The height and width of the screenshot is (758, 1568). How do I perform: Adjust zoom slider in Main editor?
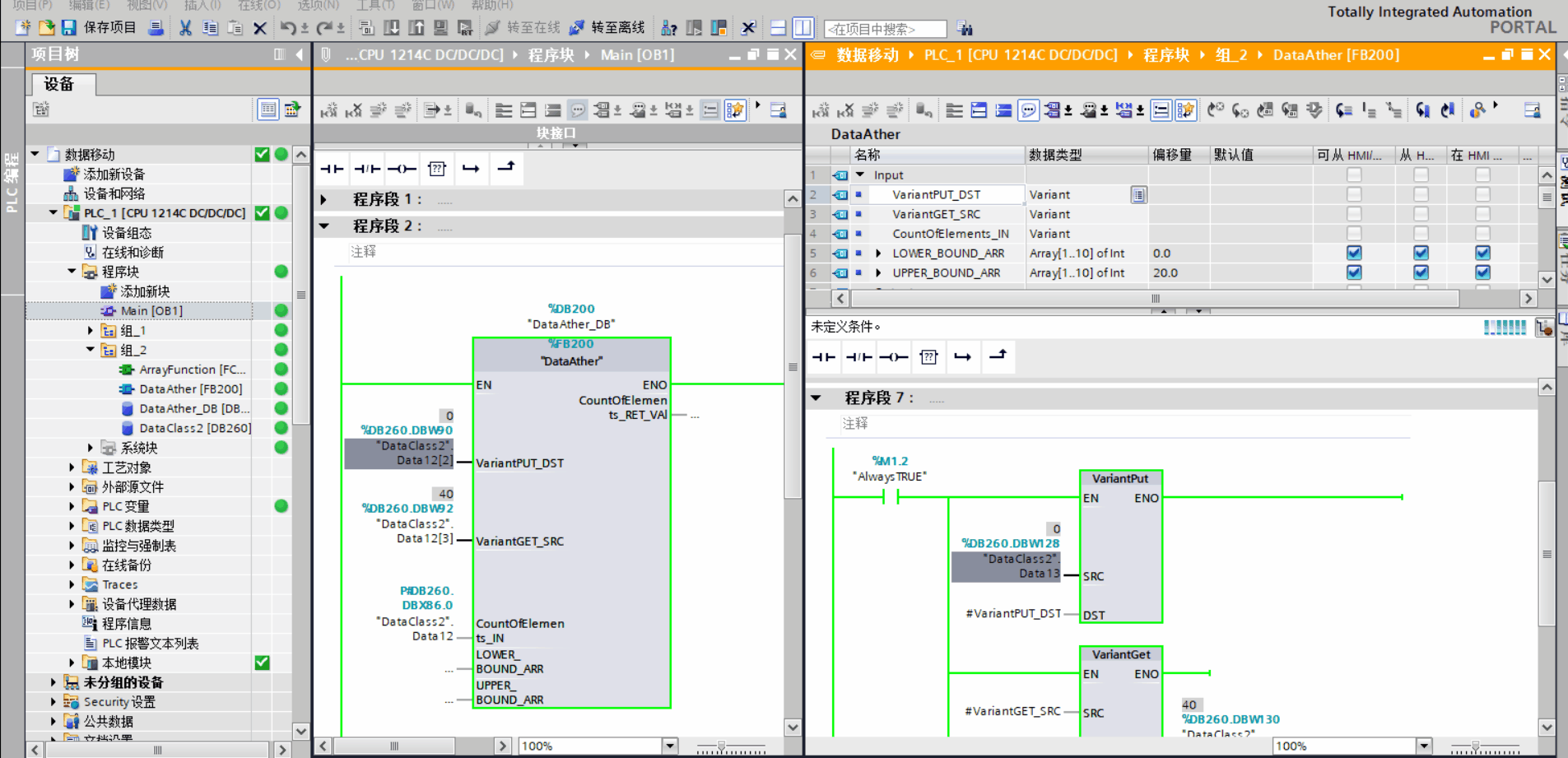pos(722,746)
